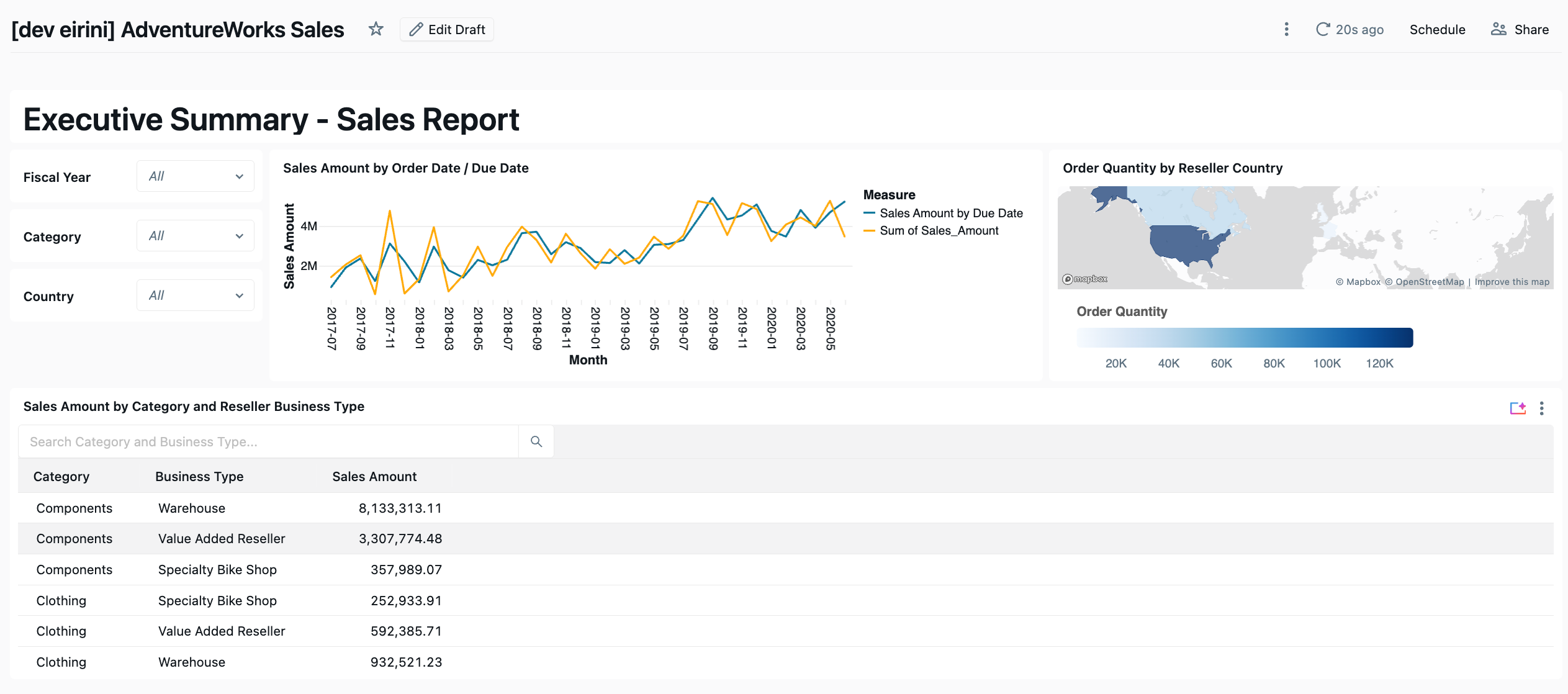Open the table widget kebab menu

1542,408
